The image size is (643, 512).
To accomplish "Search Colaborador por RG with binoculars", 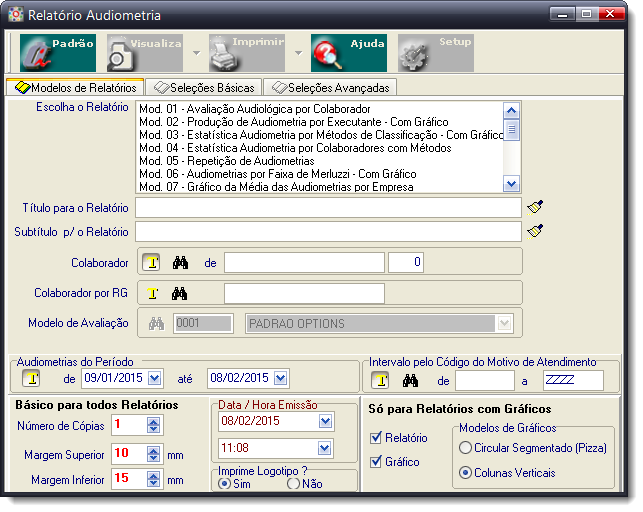I will [x=179, y=294].
